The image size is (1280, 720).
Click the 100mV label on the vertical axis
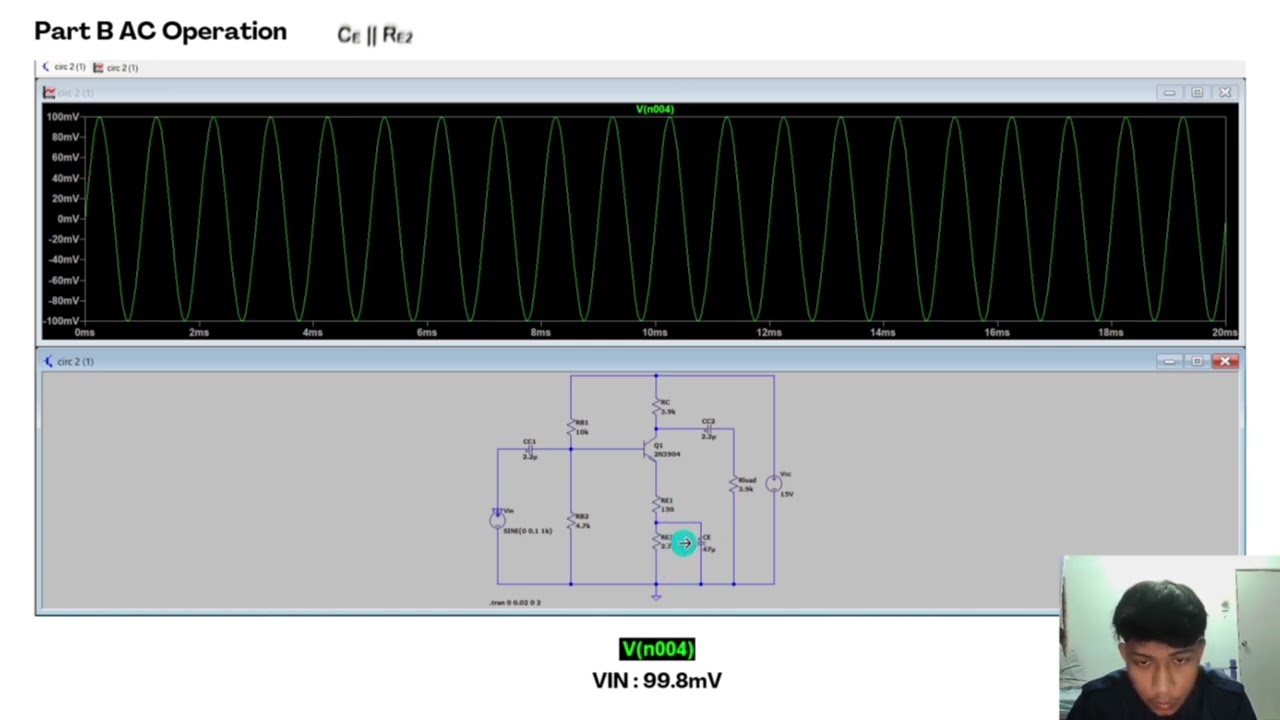click(63, 117)
